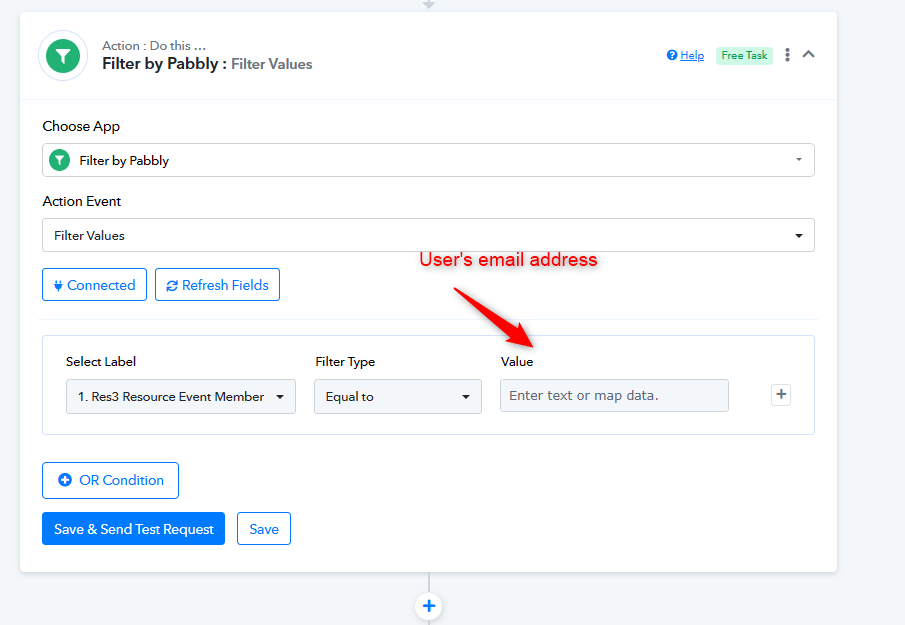Focus the Value text input field
Screen dimensions: 905x625
614,395
